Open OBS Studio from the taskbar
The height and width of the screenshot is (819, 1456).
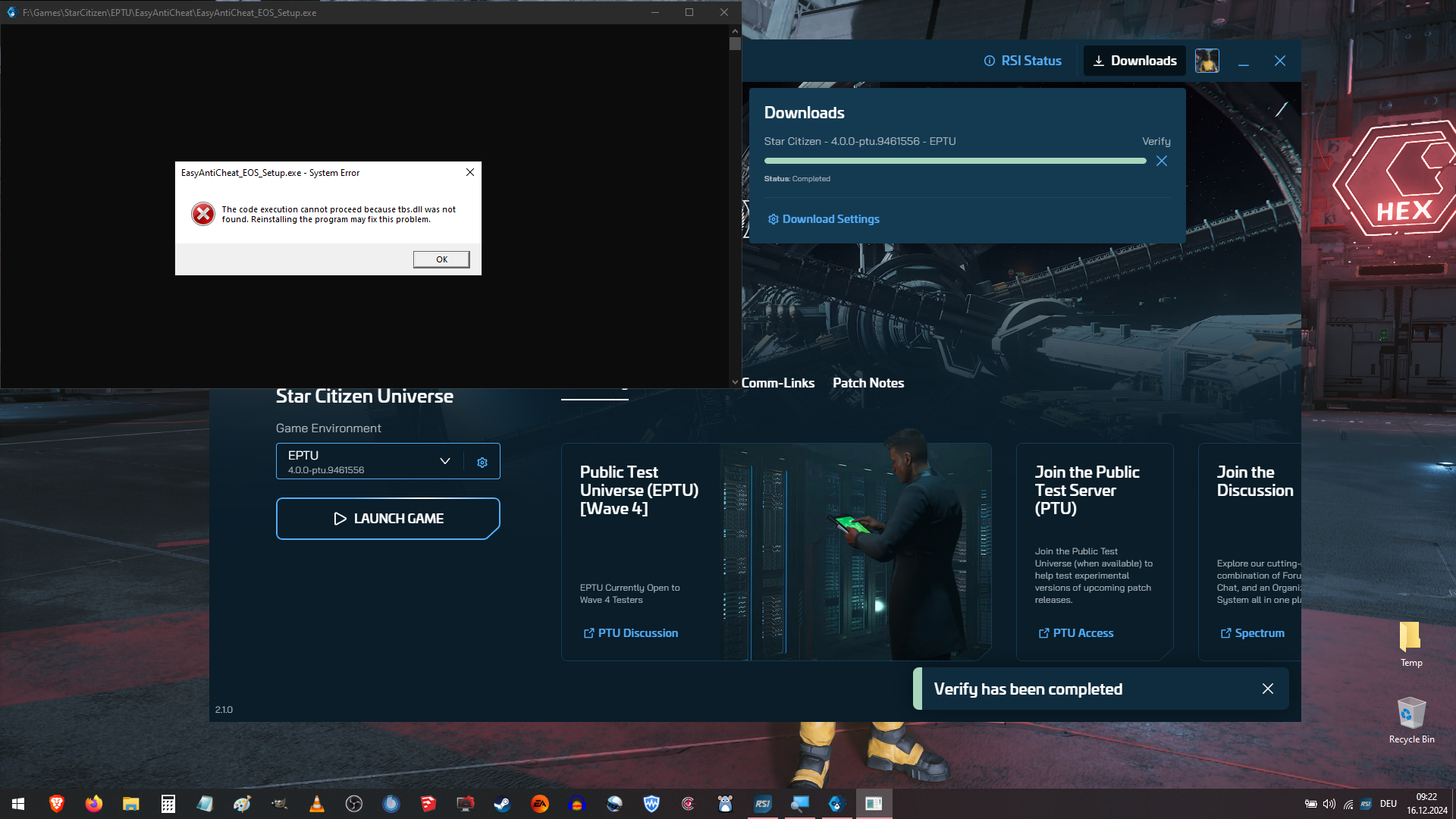pyautogui.click(x=353, y=803)
